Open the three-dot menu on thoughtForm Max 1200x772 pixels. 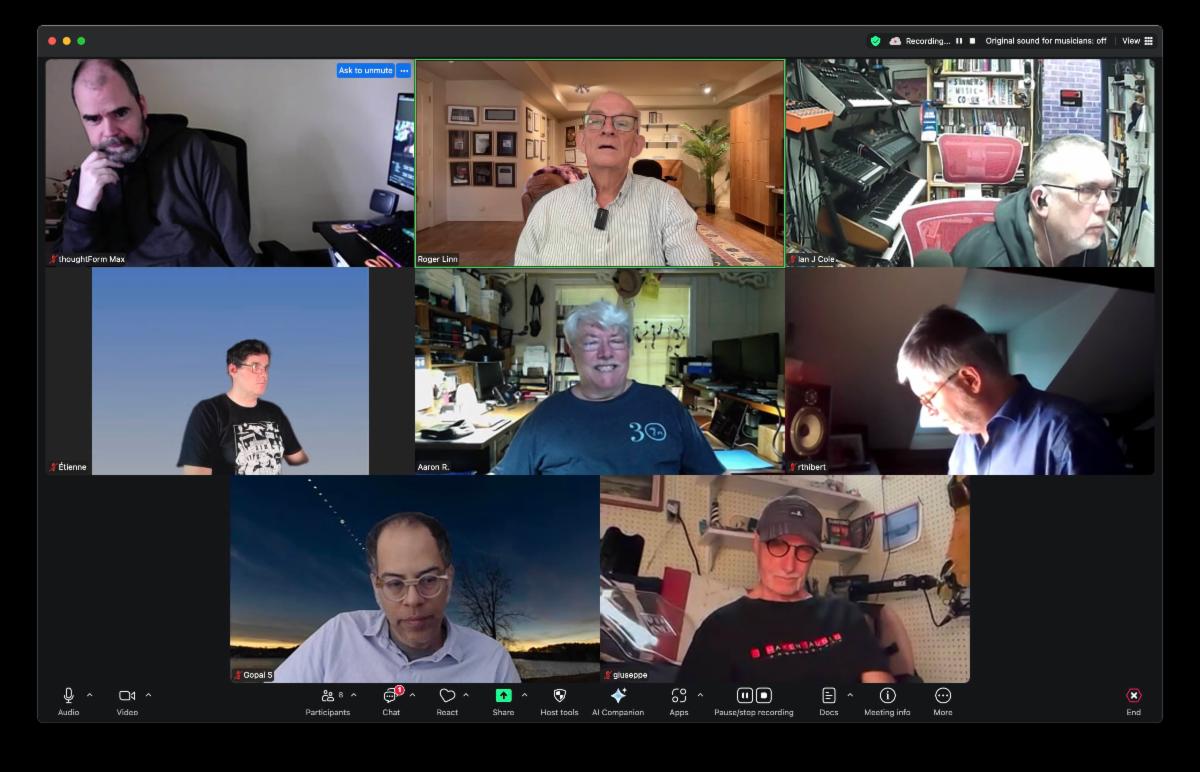404,71
